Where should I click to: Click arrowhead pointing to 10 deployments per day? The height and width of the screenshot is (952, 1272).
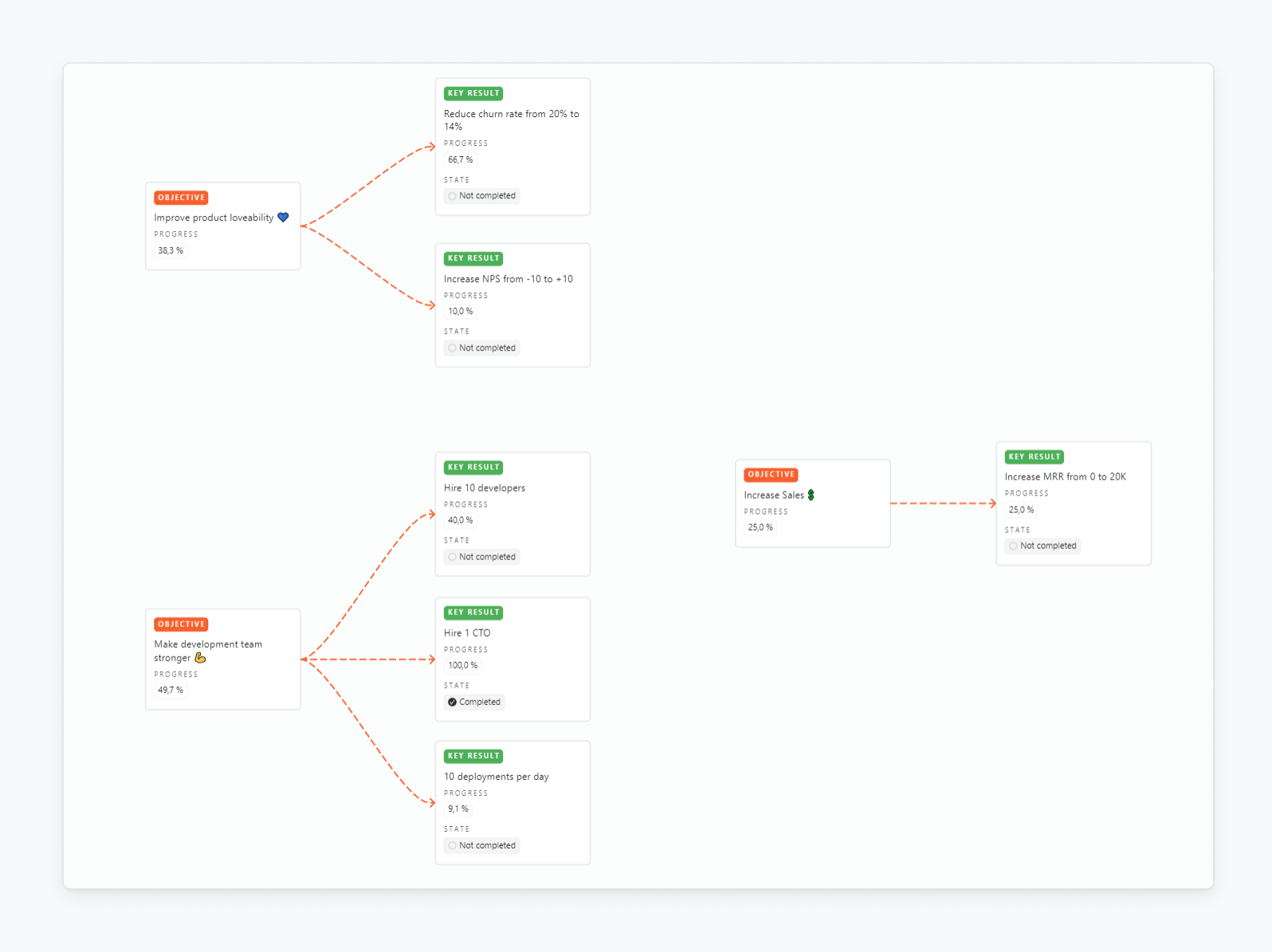pyautogui.click(x=431, y=802)
